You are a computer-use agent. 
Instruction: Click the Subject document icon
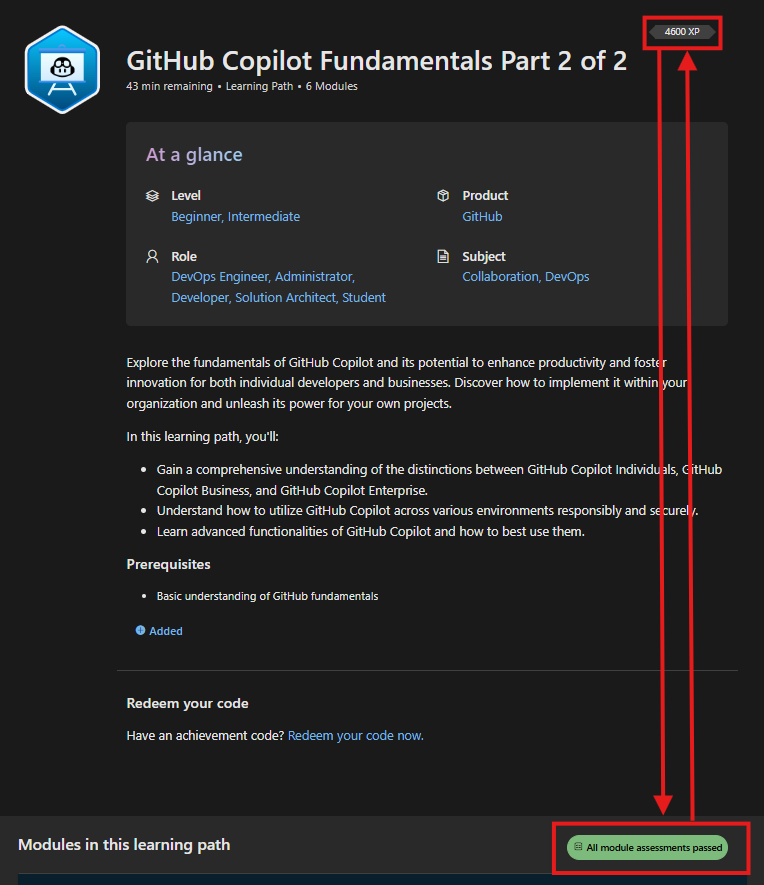(x=443, y=256)
